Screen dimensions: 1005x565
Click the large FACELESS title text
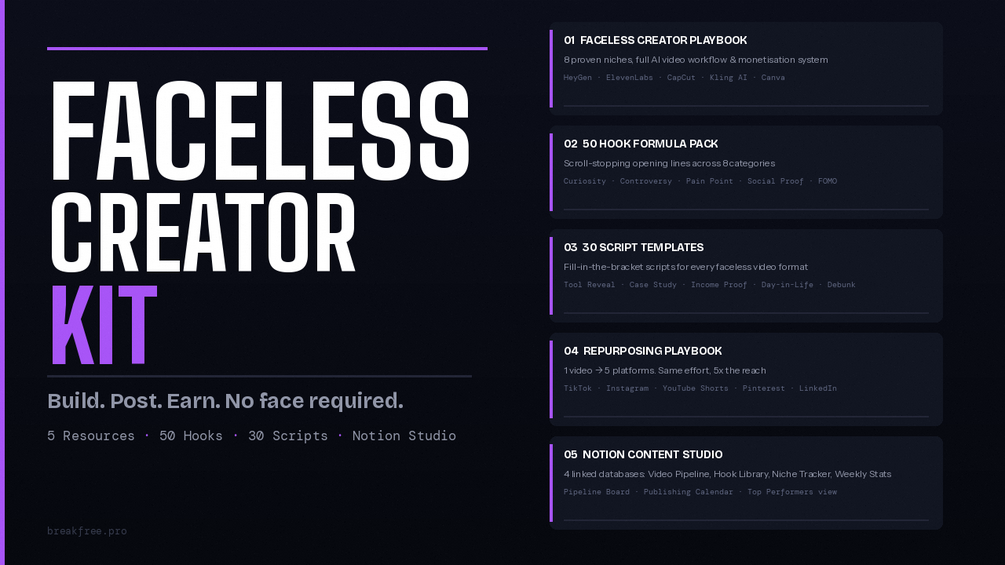click(x=260, y=131)
